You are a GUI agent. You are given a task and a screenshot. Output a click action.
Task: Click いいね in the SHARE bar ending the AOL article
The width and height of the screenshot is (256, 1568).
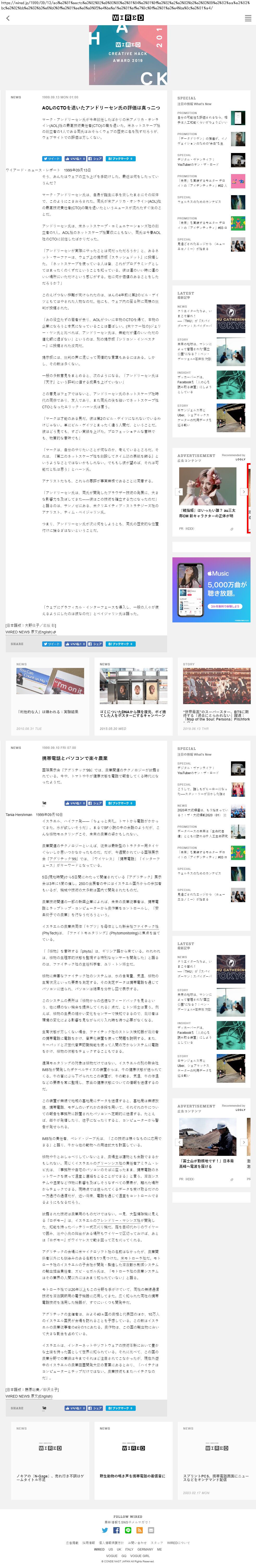coord(75,643)
